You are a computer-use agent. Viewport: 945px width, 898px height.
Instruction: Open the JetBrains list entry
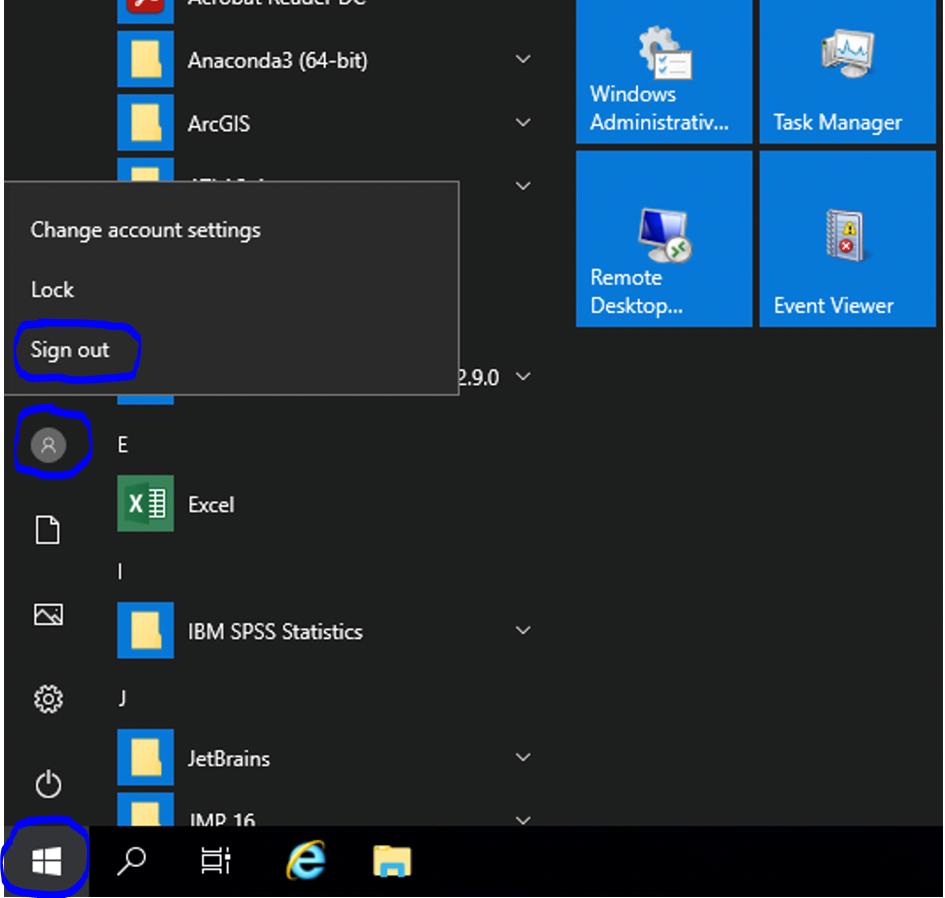pos(228,758)
